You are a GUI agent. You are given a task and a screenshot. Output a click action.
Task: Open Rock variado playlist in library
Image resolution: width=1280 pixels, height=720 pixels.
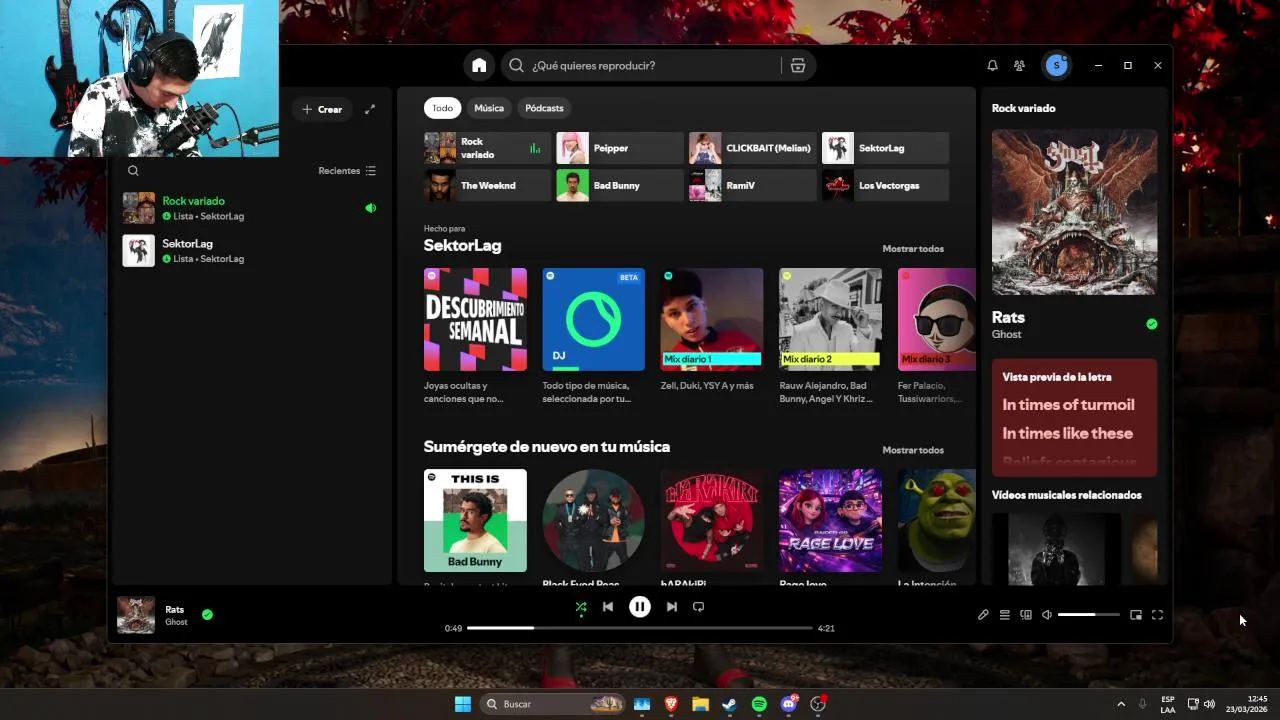pos(250,208)
